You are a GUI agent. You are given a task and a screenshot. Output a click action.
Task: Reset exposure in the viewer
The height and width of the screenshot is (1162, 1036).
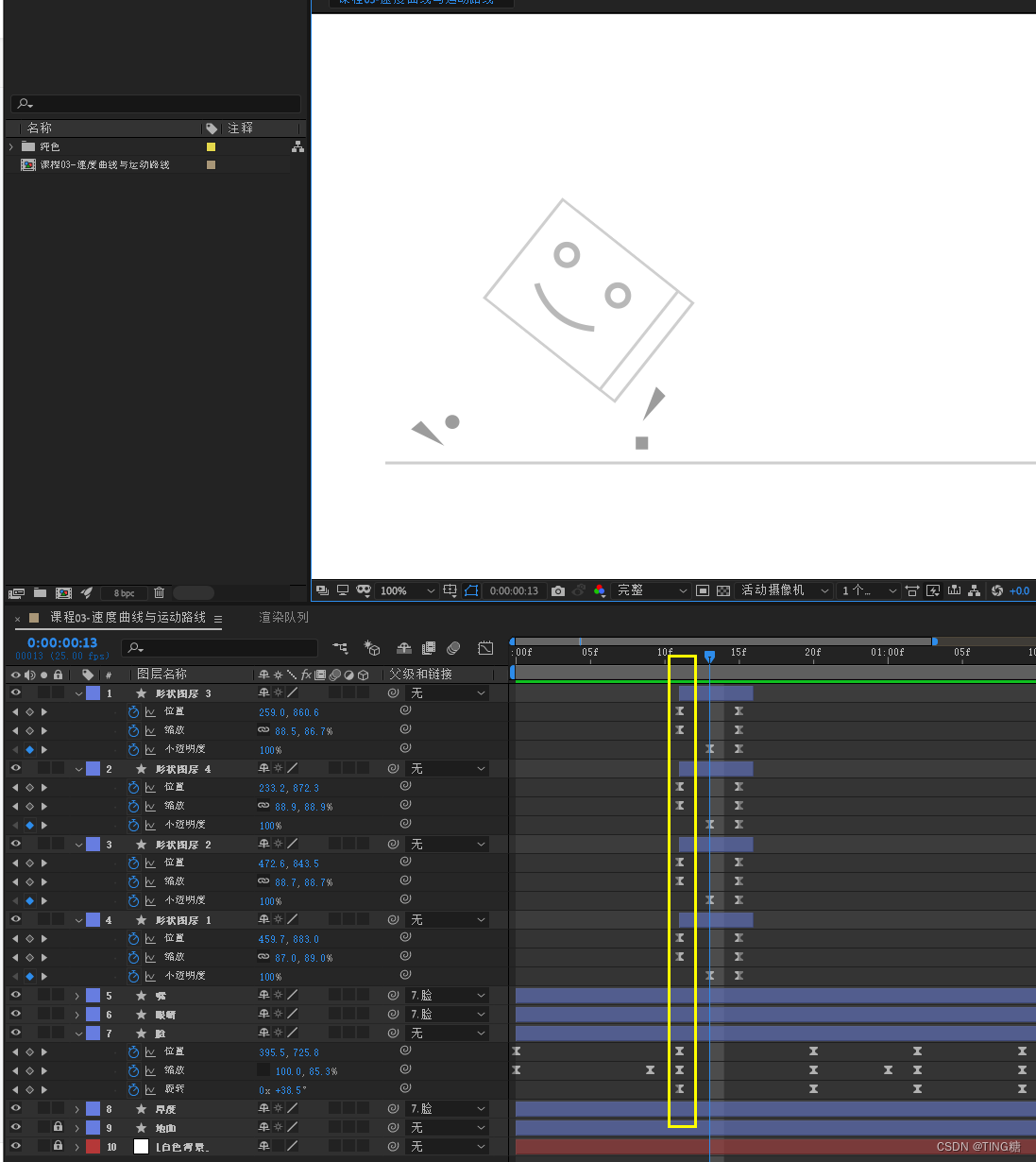(997, 590)
